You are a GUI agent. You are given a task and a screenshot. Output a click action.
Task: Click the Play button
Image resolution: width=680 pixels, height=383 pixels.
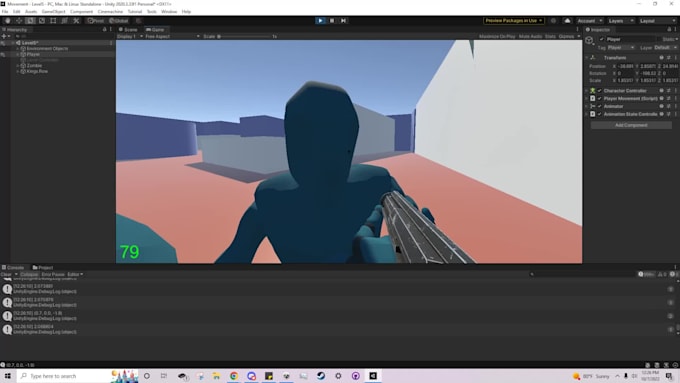coord(320,20)
